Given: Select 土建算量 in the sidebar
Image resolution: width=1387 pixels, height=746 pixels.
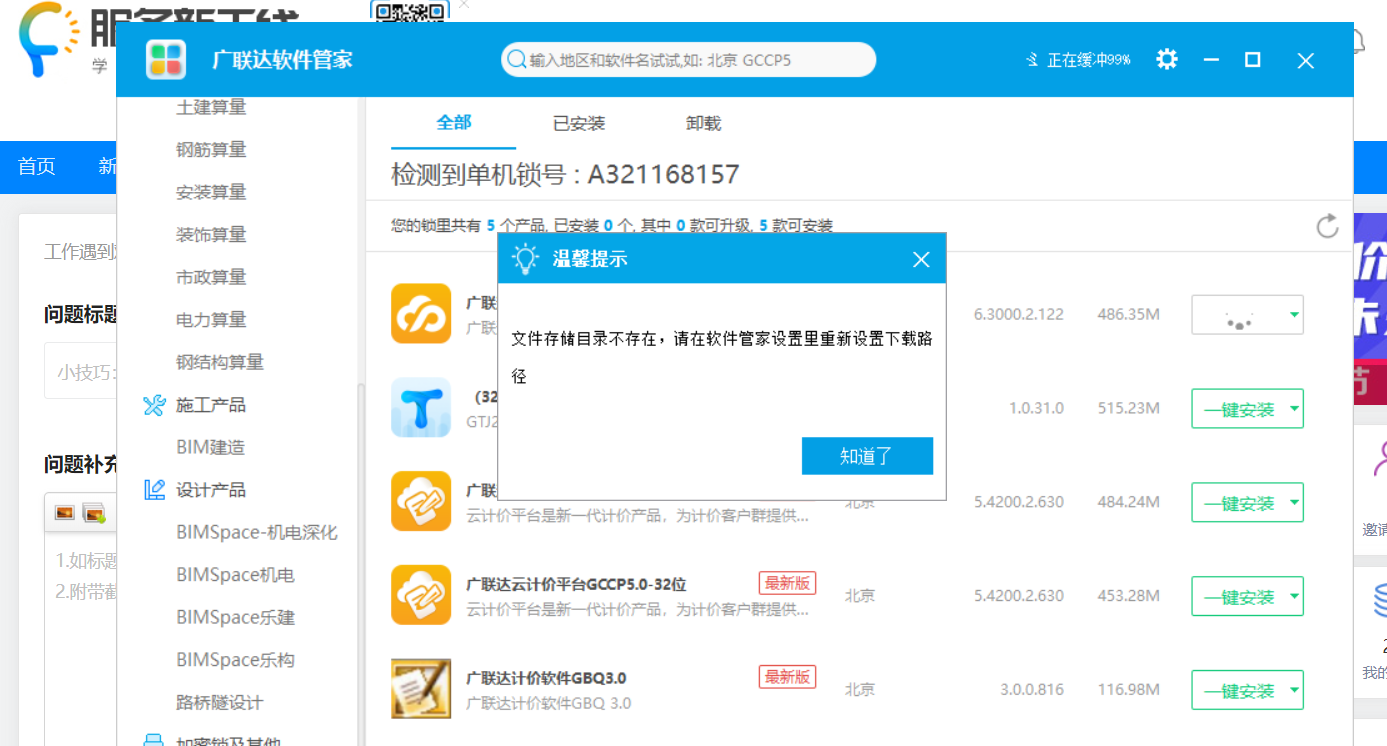Looking at the screenshot, I should pyautogui.click(x=211, y=106).
